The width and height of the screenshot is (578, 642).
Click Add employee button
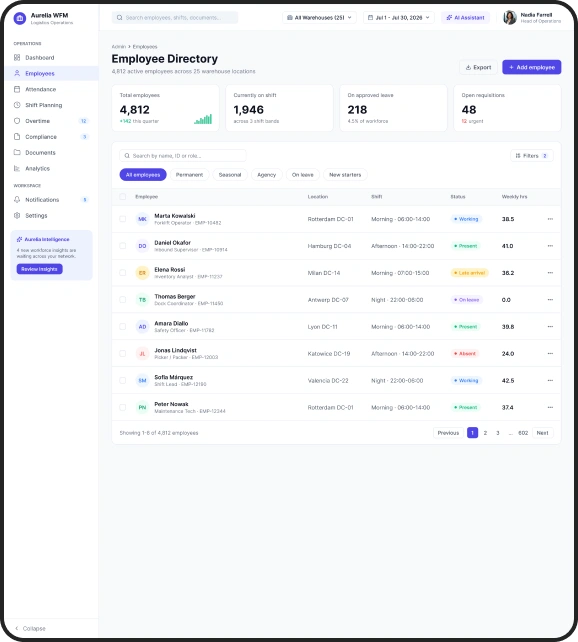[532, 67]
